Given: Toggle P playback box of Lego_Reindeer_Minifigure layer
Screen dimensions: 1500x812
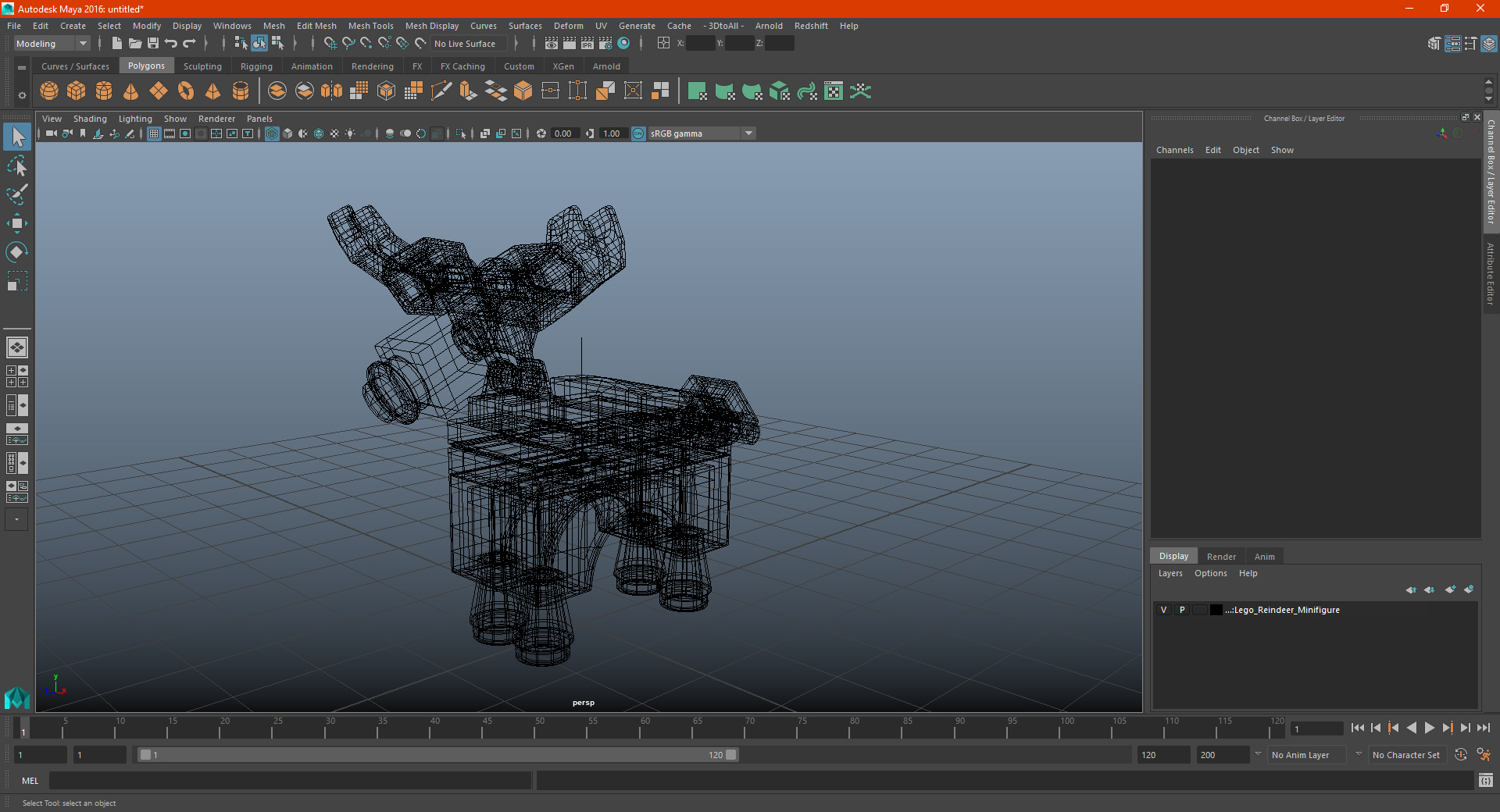Looking at the screenshot, I should tap(1182, 610).
